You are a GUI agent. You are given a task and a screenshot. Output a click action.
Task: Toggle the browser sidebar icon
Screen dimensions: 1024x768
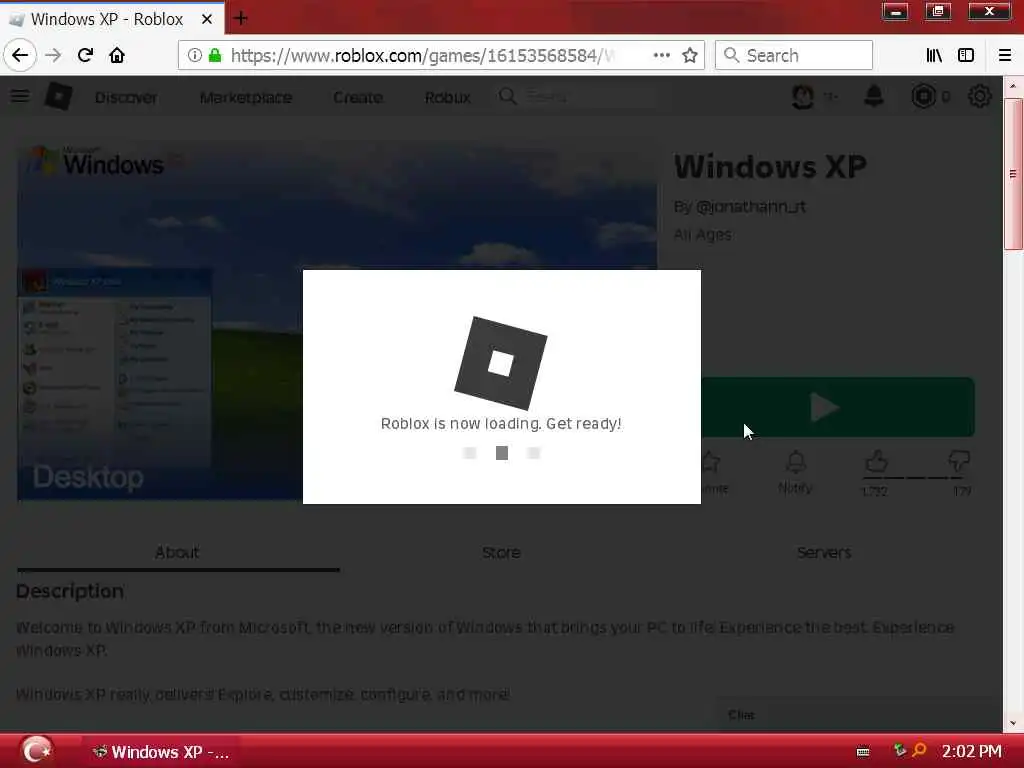click(x=966, y=56)
